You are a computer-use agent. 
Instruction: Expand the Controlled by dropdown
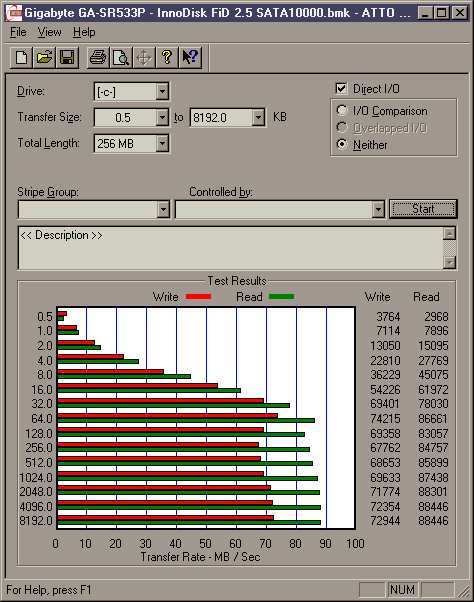[378, 210]
